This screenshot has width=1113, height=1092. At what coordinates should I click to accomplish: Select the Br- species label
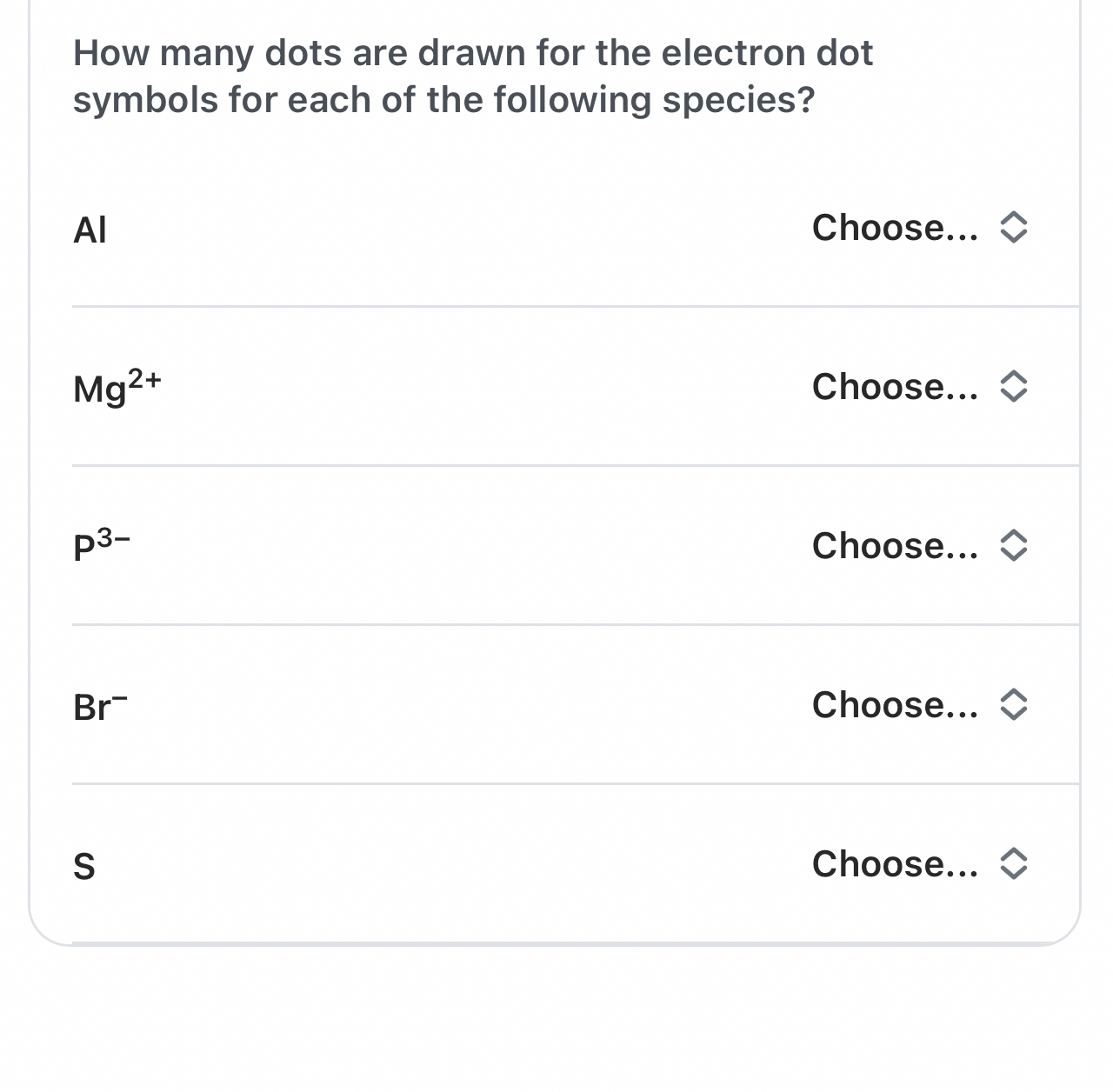[x=98, y=705]
